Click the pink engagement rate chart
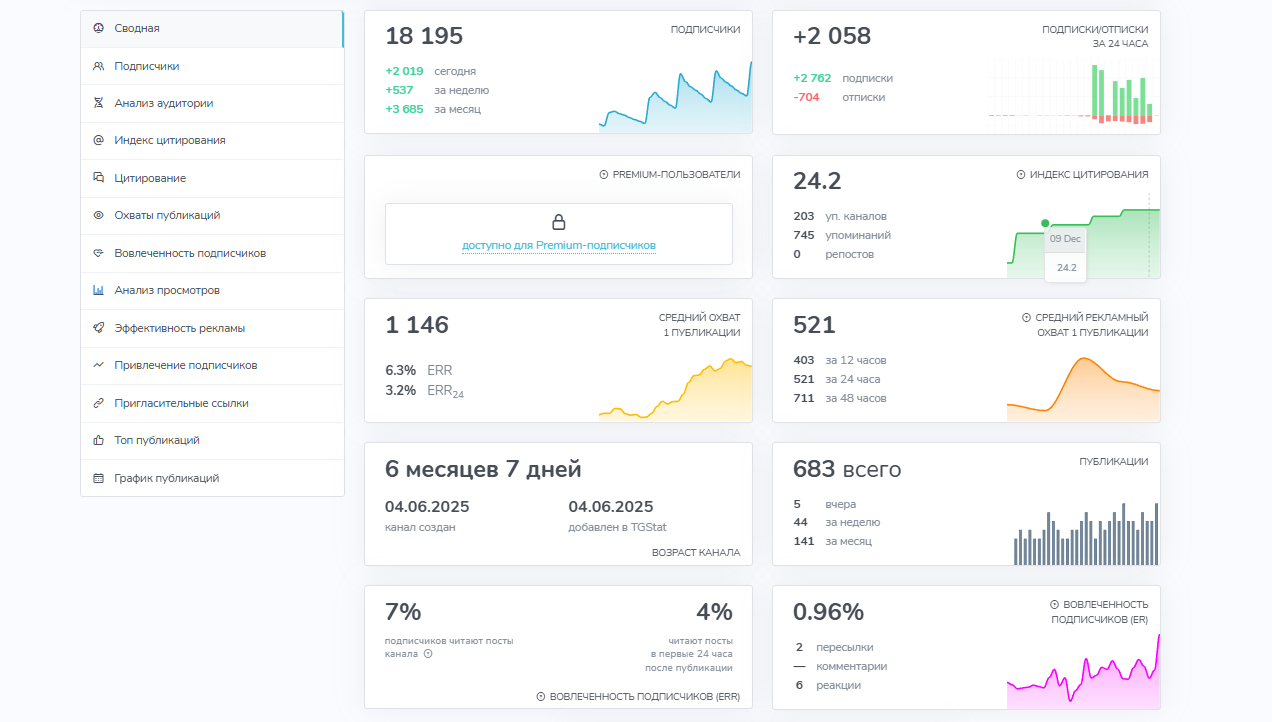Image resolution: width=1272 pixels, height=722 pixels. (x=1083, y=671)
